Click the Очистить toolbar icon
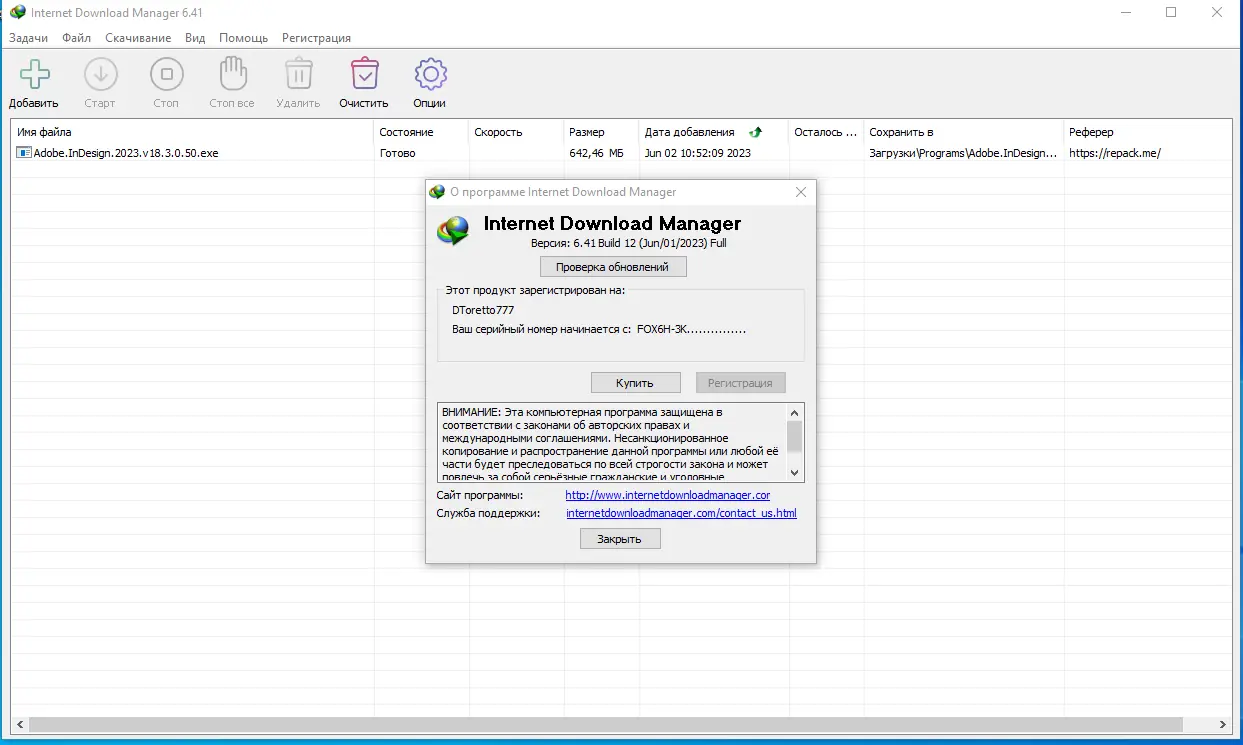The height and width of the screenshot is (745, 1243). coord(364,74)
